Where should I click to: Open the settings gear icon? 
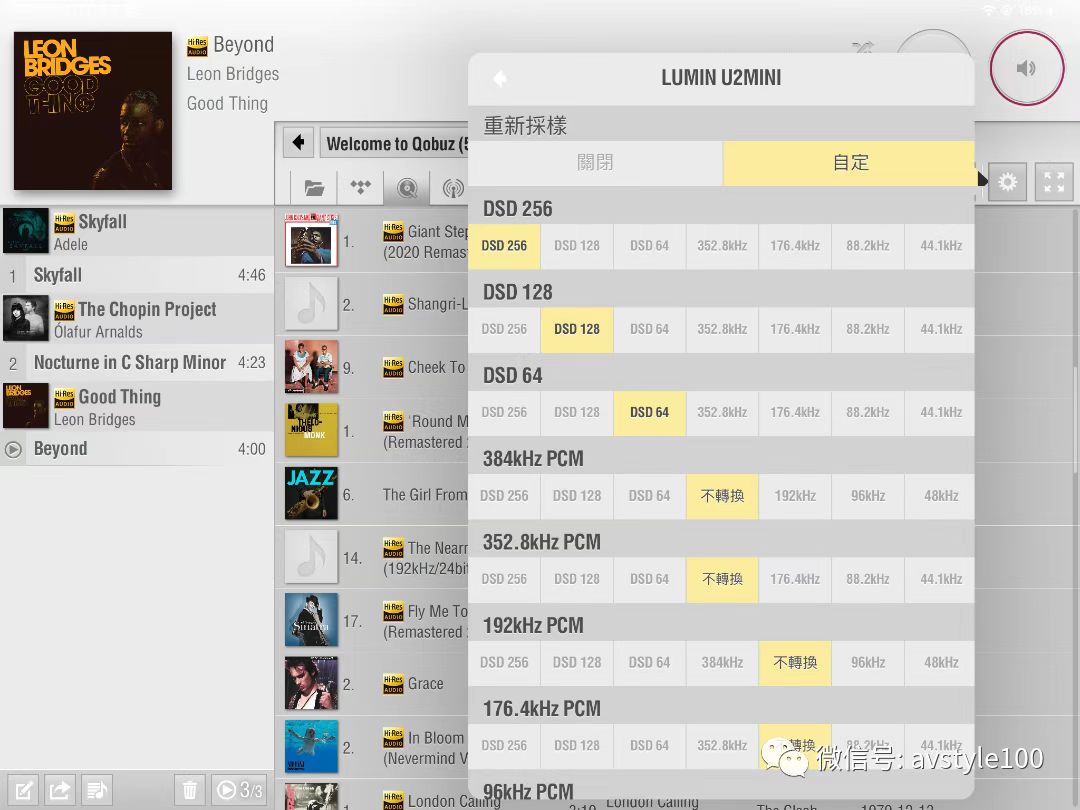tap(1007, 182)
